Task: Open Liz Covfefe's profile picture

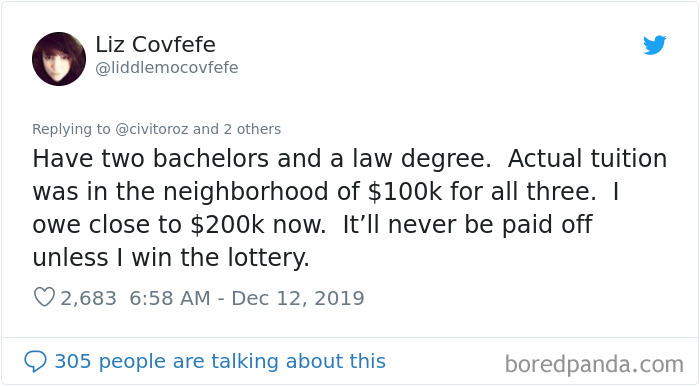Action: 59,59
